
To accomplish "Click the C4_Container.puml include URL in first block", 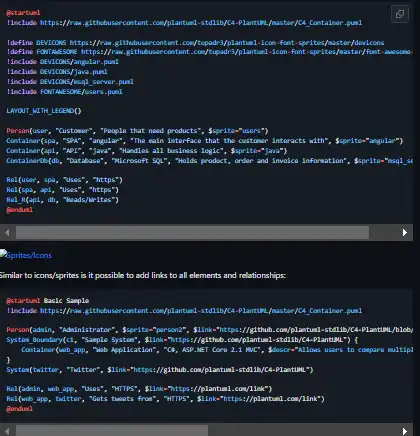I will click(x=201, y=23).
